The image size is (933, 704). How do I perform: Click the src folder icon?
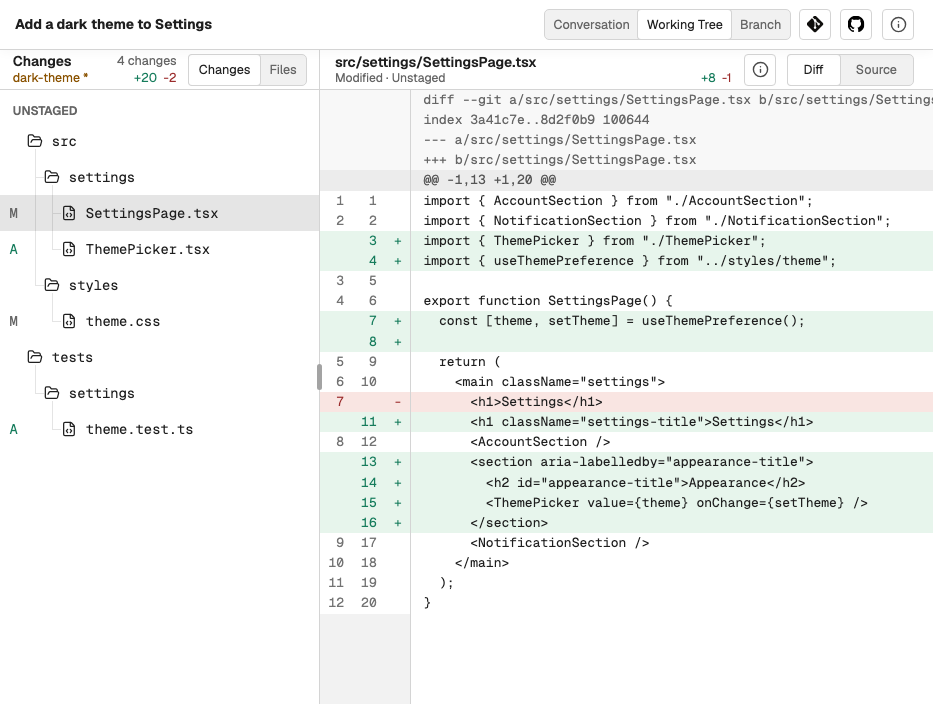35,141
